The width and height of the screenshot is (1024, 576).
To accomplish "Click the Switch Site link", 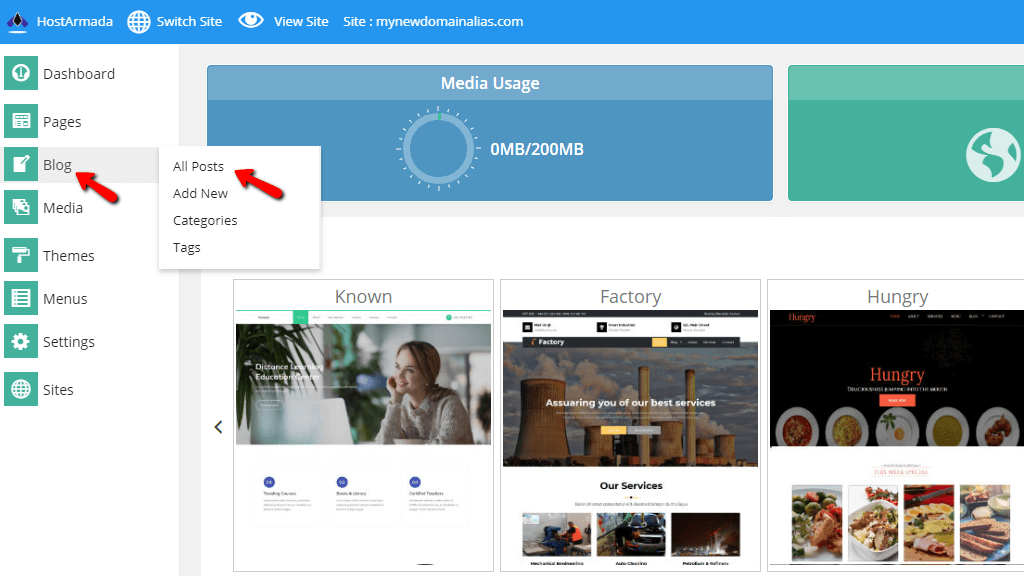I will 189,22.
